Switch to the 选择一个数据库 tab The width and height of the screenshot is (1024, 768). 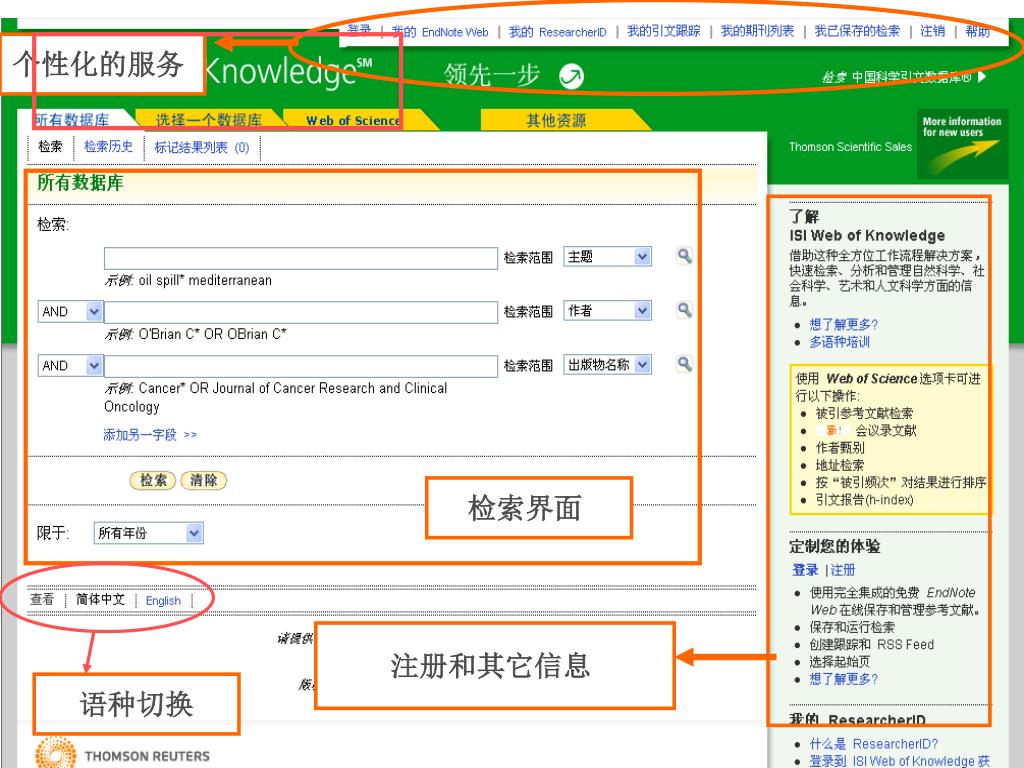click(x=208, y=120)
